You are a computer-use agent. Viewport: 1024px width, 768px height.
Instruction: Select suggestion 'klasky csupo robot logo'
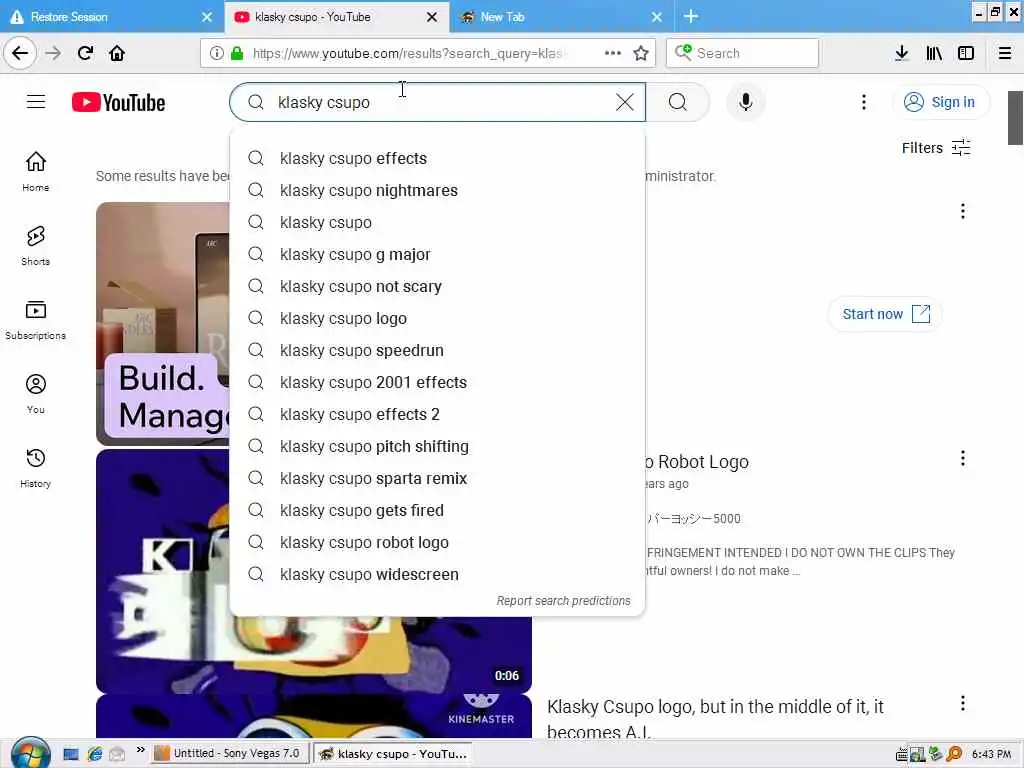coord(438,542)
